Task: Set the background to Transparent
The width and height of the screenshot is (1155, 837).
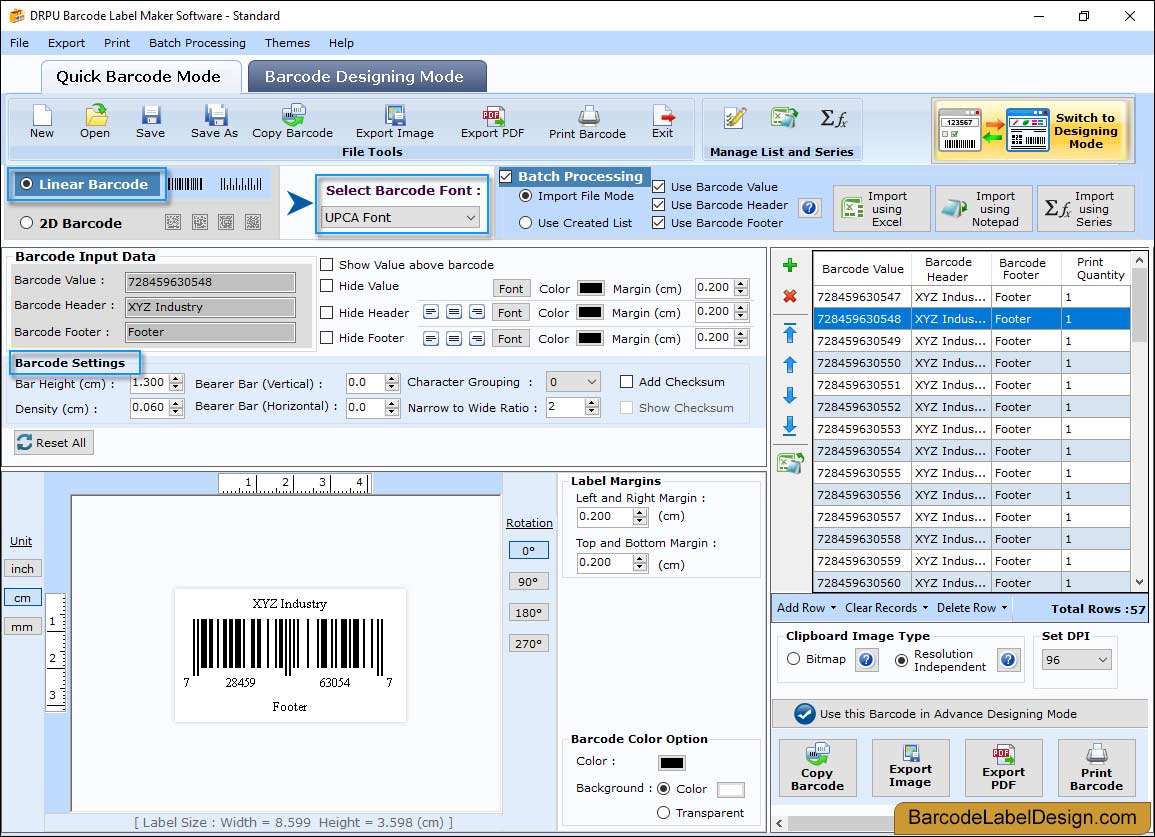Action: click(663, 813)
